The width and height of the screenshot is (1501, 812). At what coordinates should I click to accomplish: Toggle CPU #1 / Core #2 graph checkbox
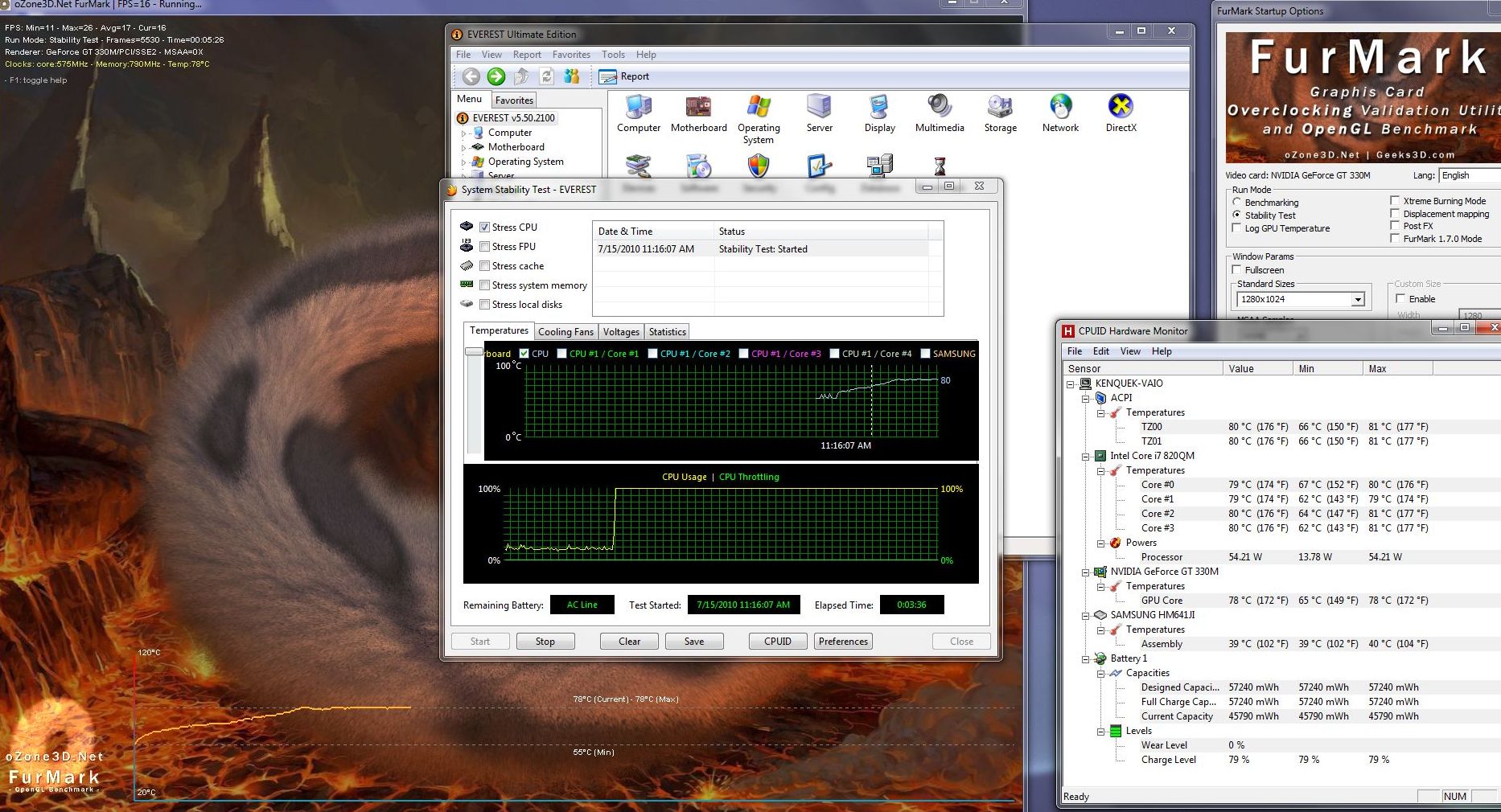coord(653,354)
